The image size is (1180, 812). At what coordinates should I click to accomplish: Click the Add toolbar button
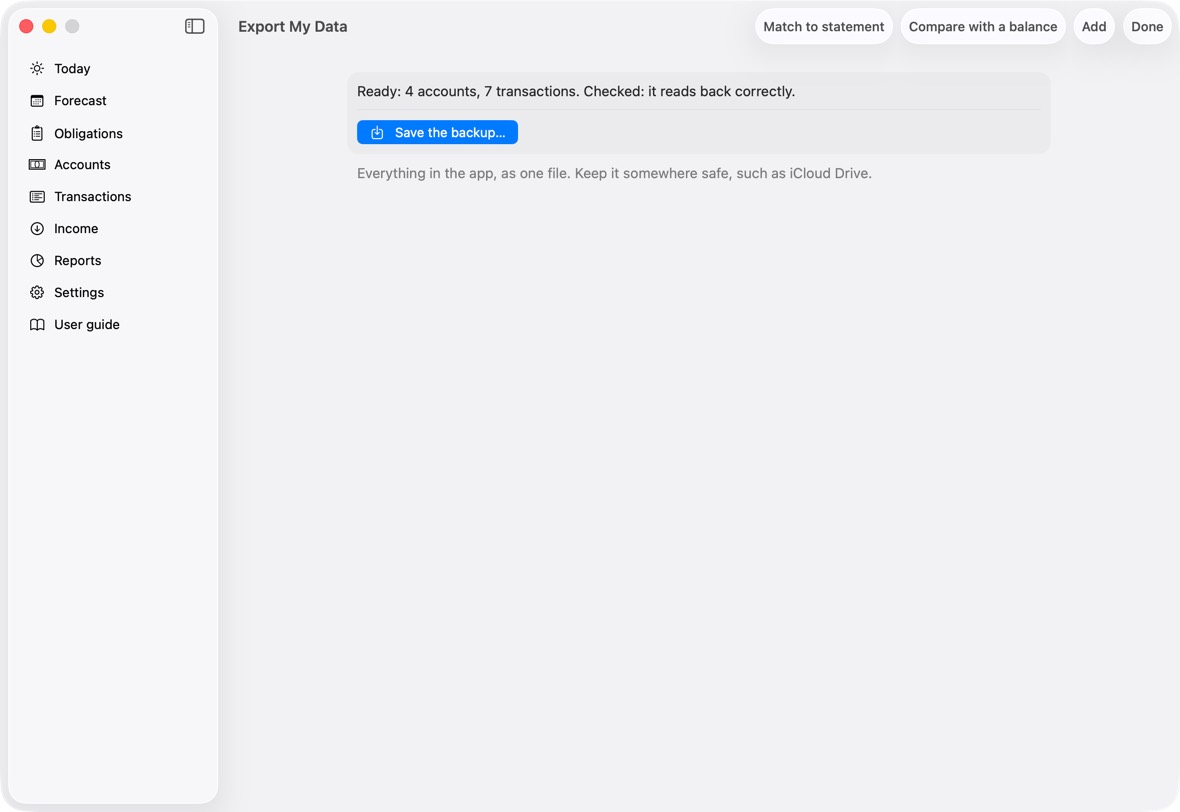pyautogui.click(x=1093, y=26)
